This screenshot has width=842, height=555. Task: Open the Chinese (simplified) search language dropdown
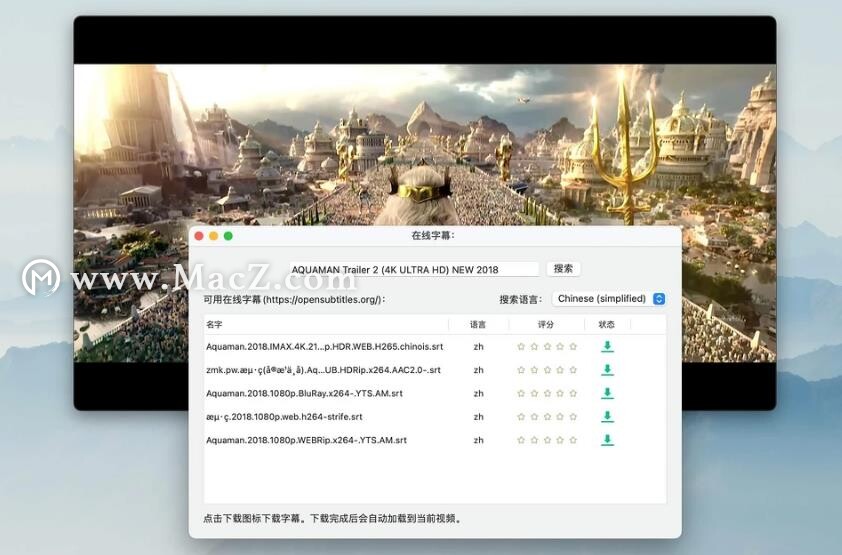coord(609,299)
